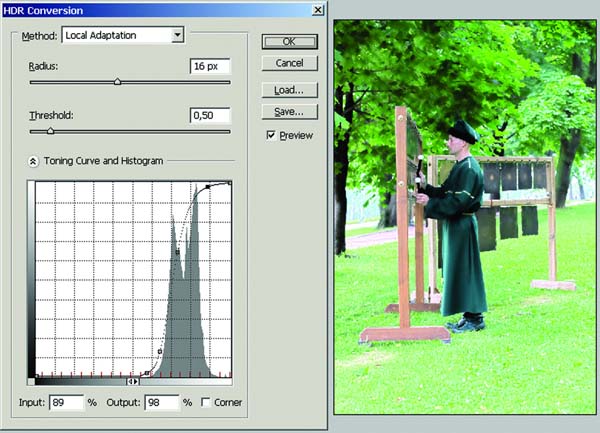Click the Load... button
The width and height of the screenshot is (600, 433).
pos(289,89)
